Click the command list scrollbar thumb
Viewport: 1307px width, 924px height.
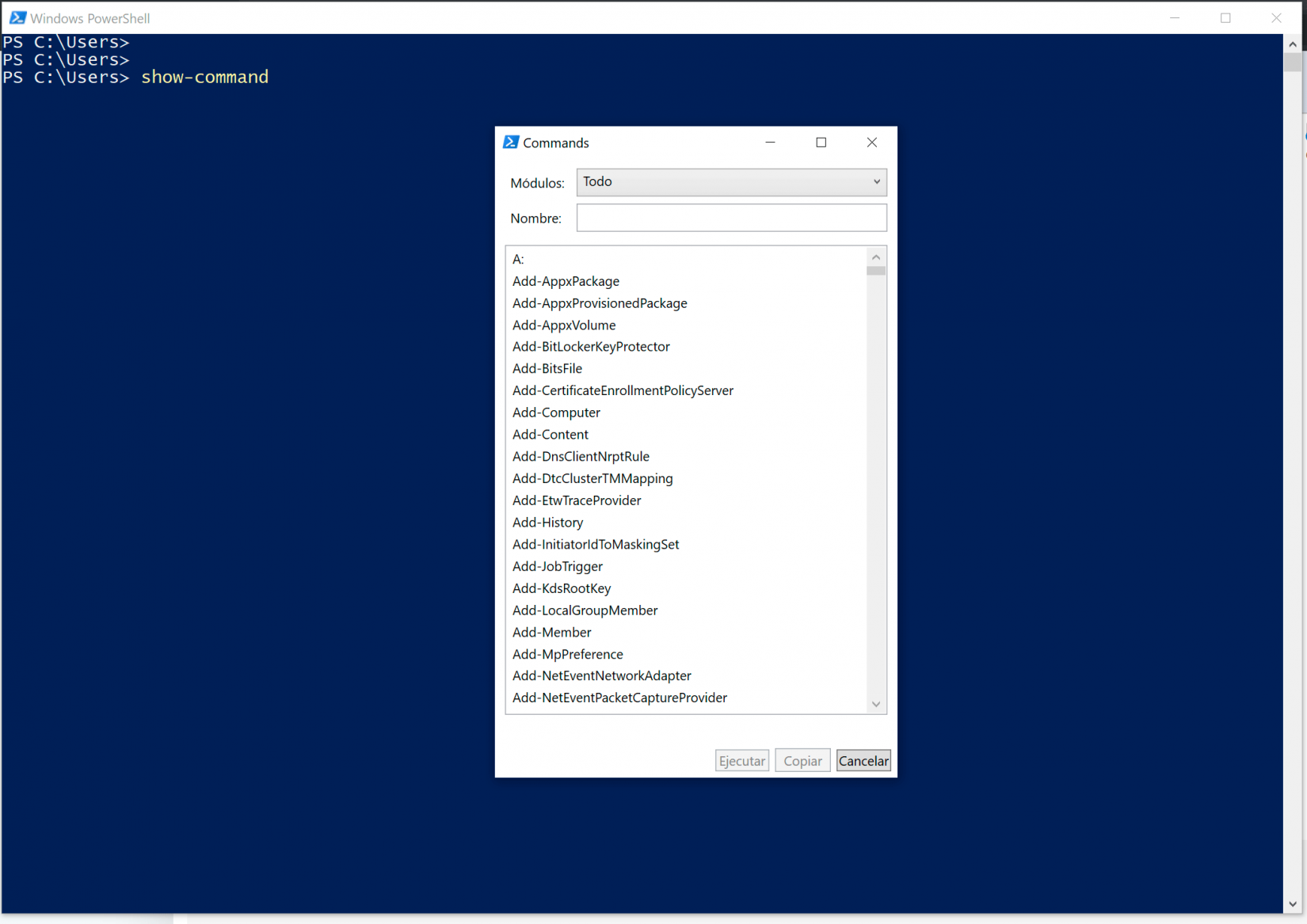click(x=876, y=271)
